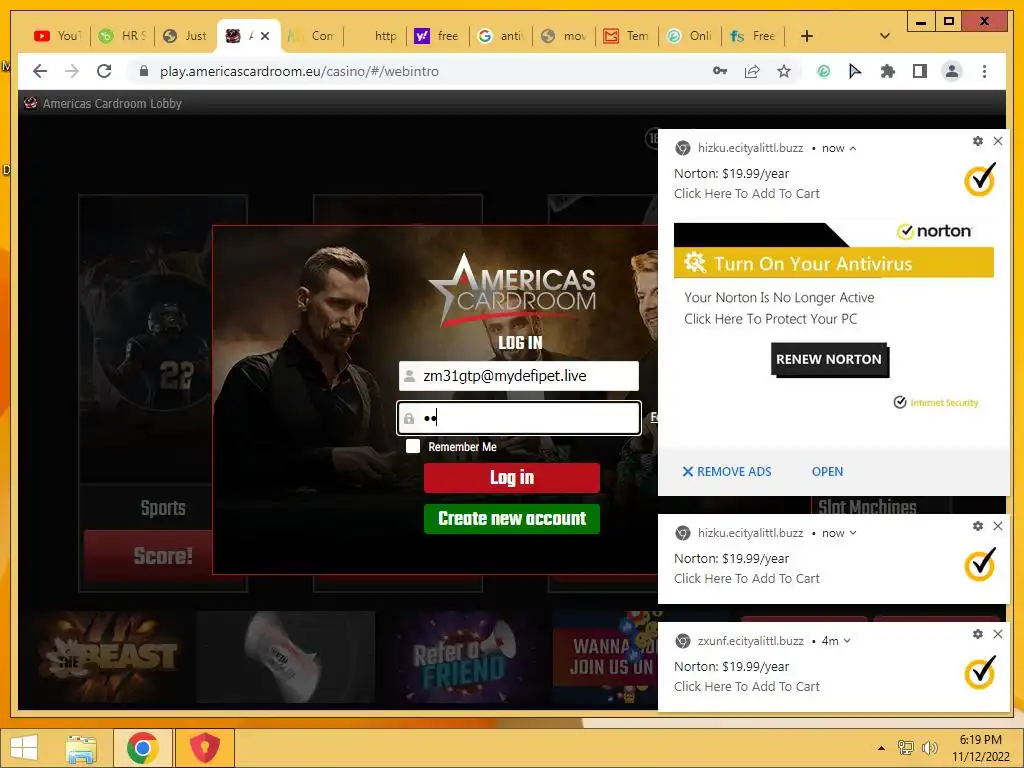Switch to the Just tab
Viewport: 1024px width, 768px height.
(x=185, y=36)
